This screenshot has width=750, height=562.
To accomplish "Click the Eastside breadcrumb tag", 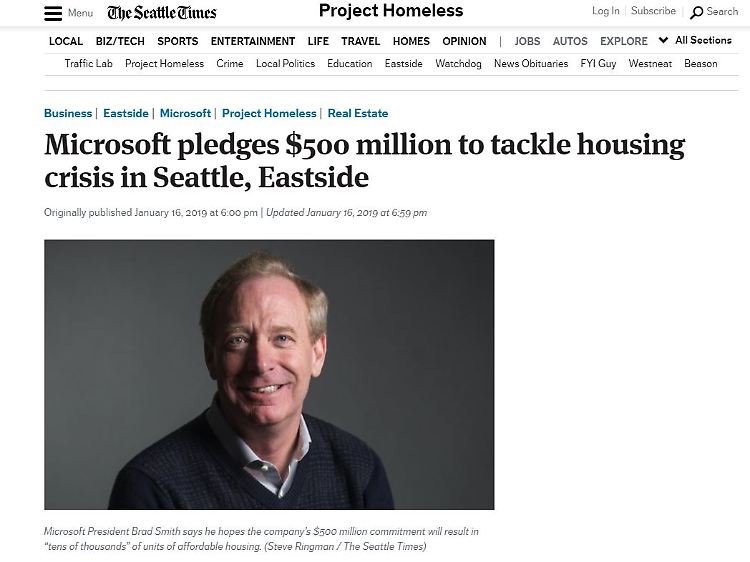I will [126, 114].
